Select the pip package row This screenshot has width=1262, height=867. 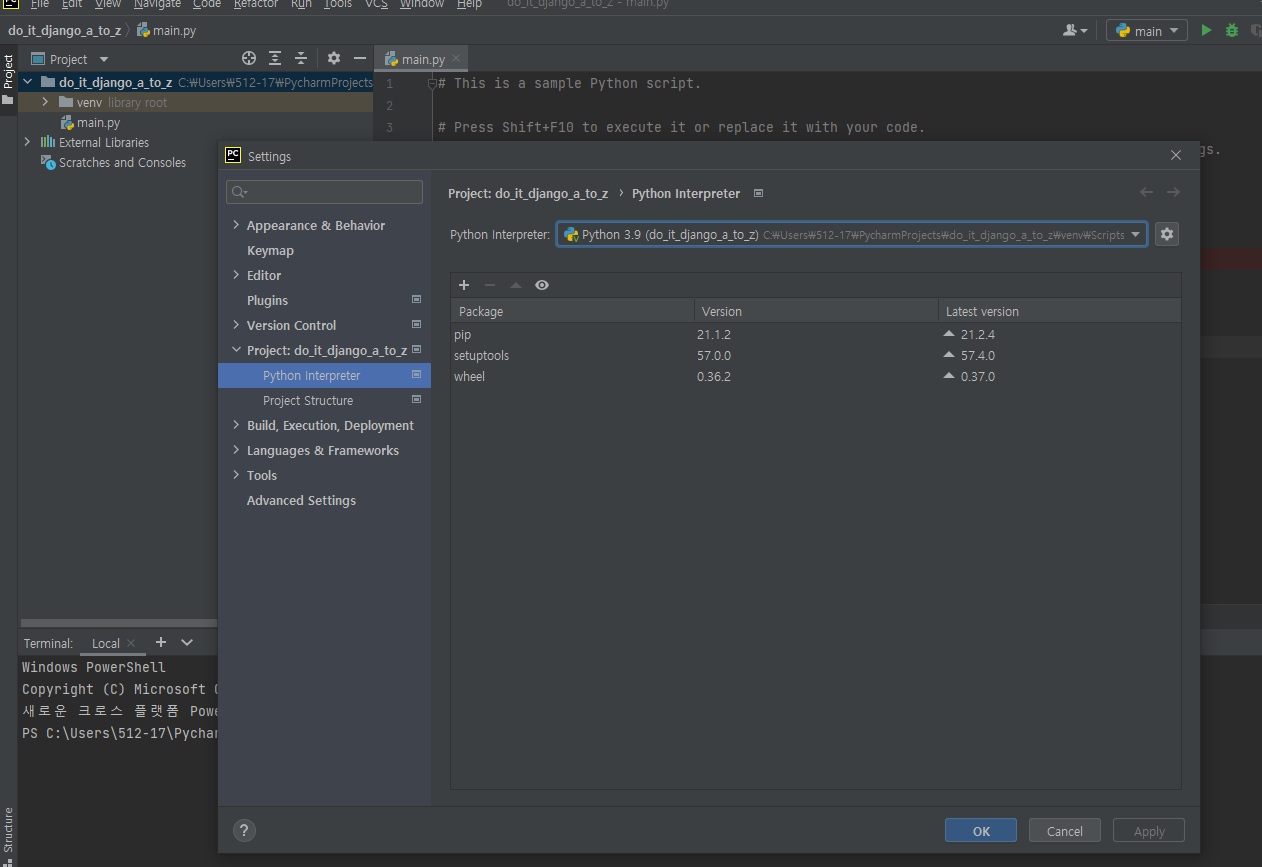click(x=816, y=334)
